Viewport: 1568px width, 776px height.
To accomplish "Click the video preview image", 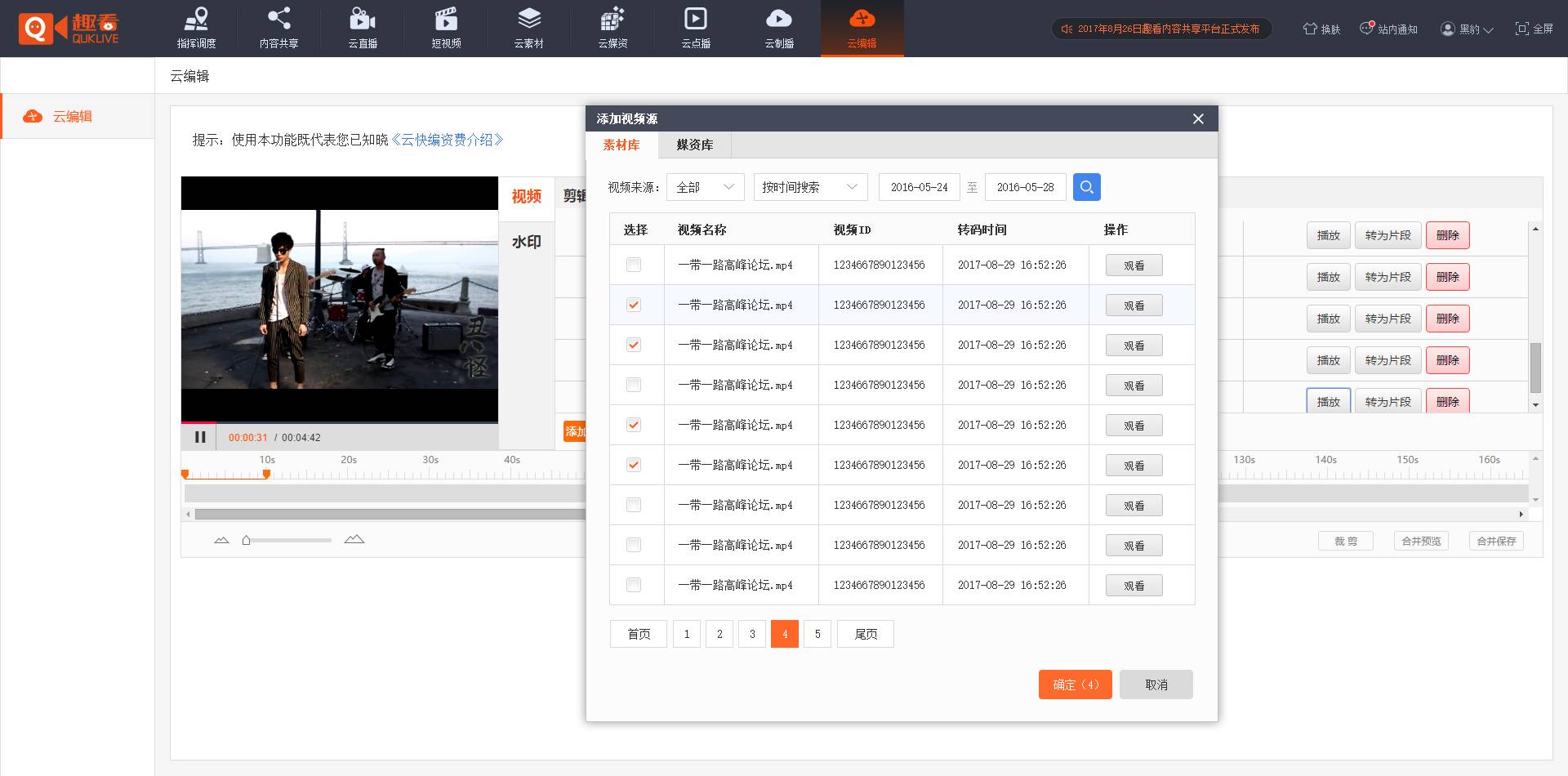I will pos(340,299).
